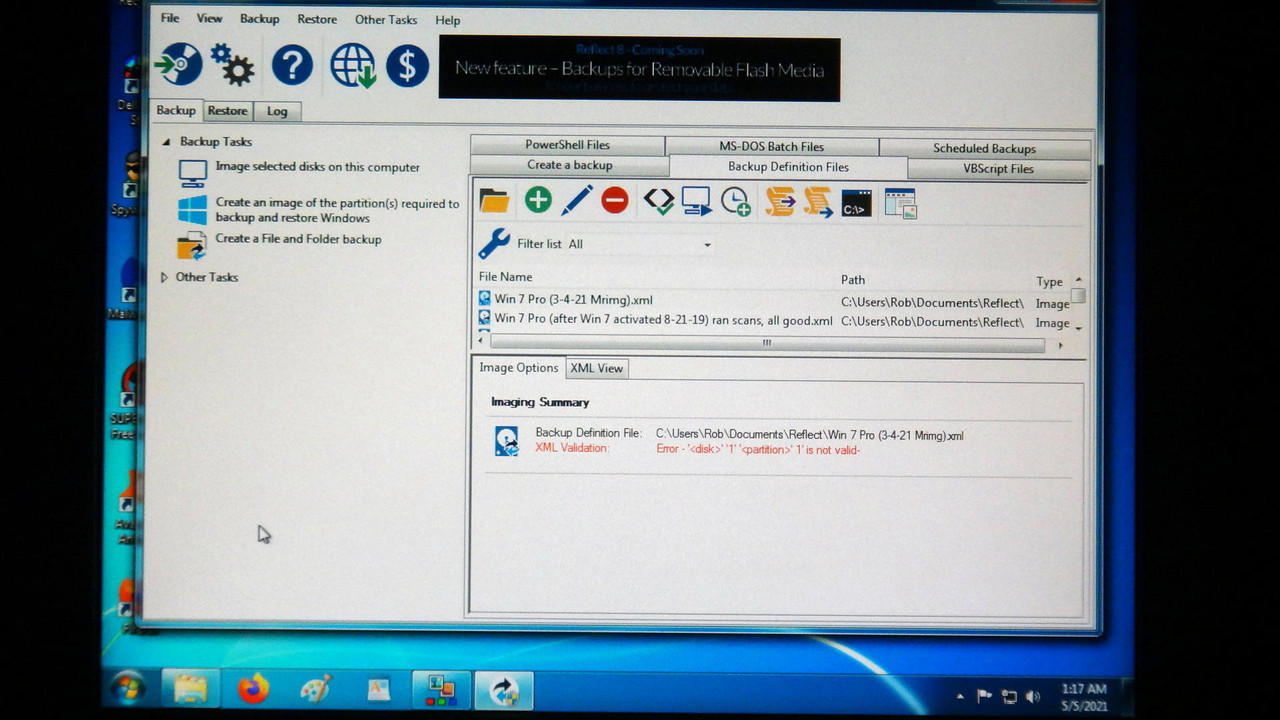The width and height of the screenshot is (1280, 720).
Task: Click the Windows Start orb
Action: point(128,687)
